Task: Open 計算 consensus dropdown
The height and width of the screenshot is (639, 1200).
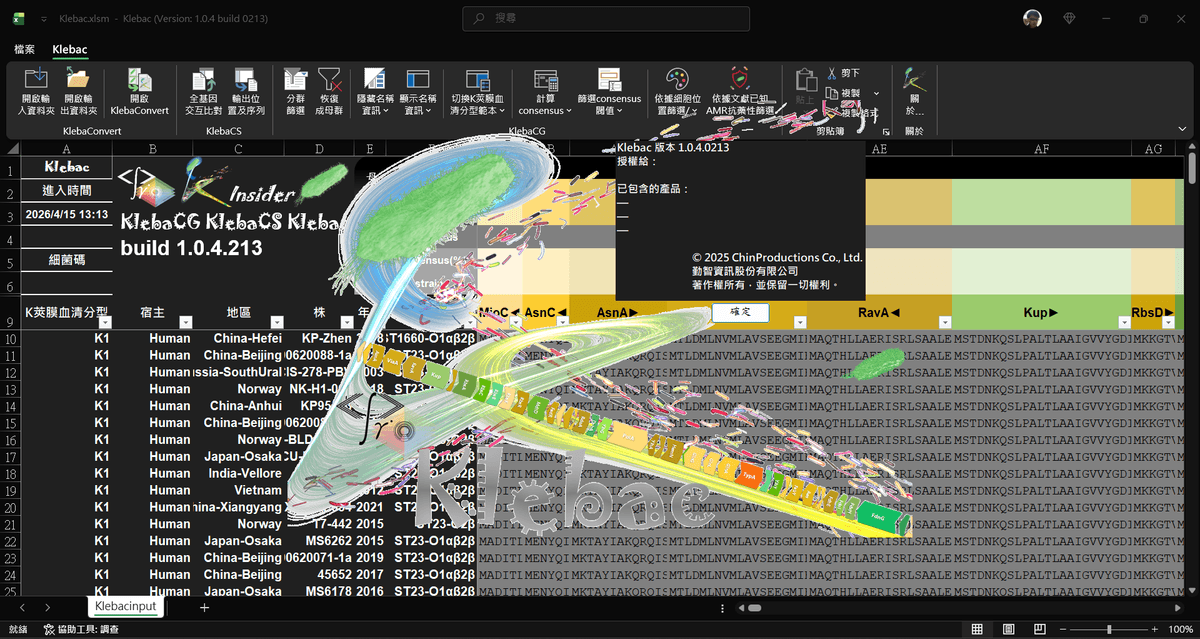Action: (545, 92)
